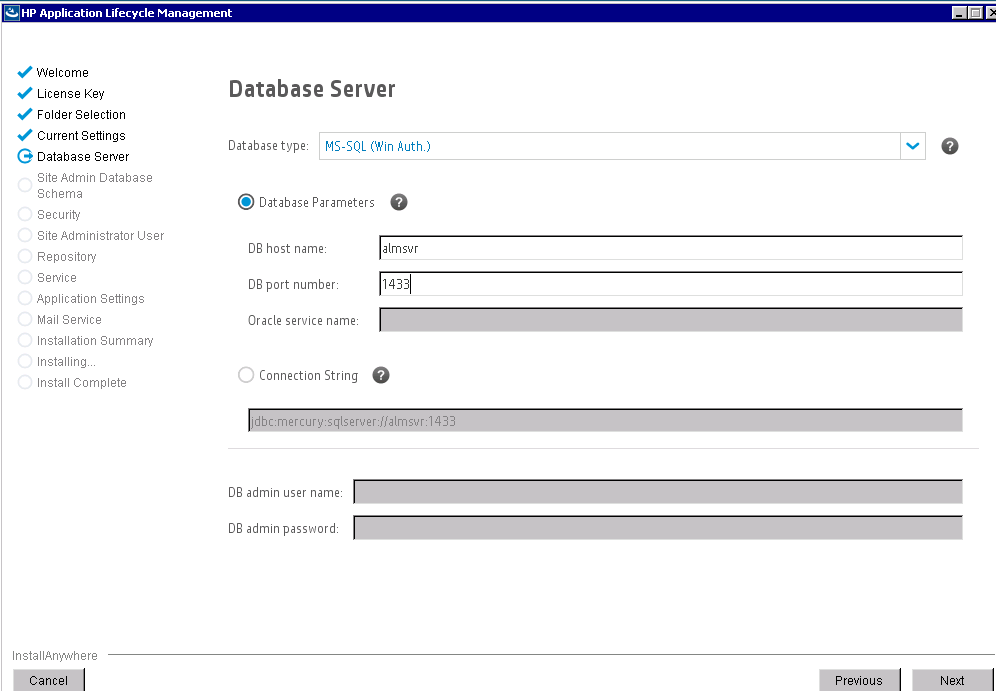Screen dimensions: 996x691
Task: Click the Previous button
Action: point(859,680)
